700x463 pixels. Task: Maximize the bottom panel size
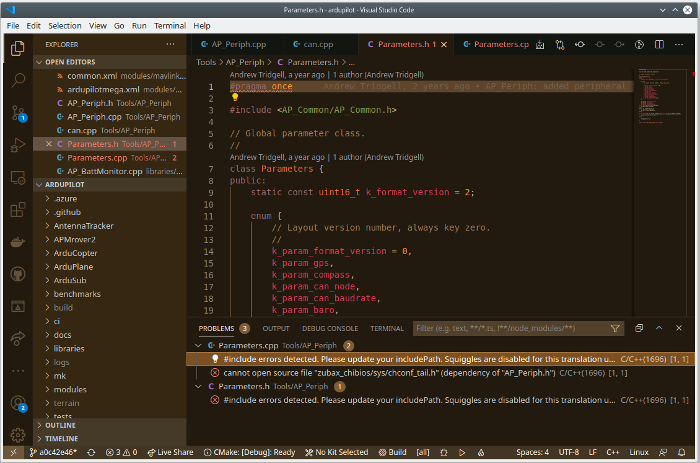tap(659, 328)
